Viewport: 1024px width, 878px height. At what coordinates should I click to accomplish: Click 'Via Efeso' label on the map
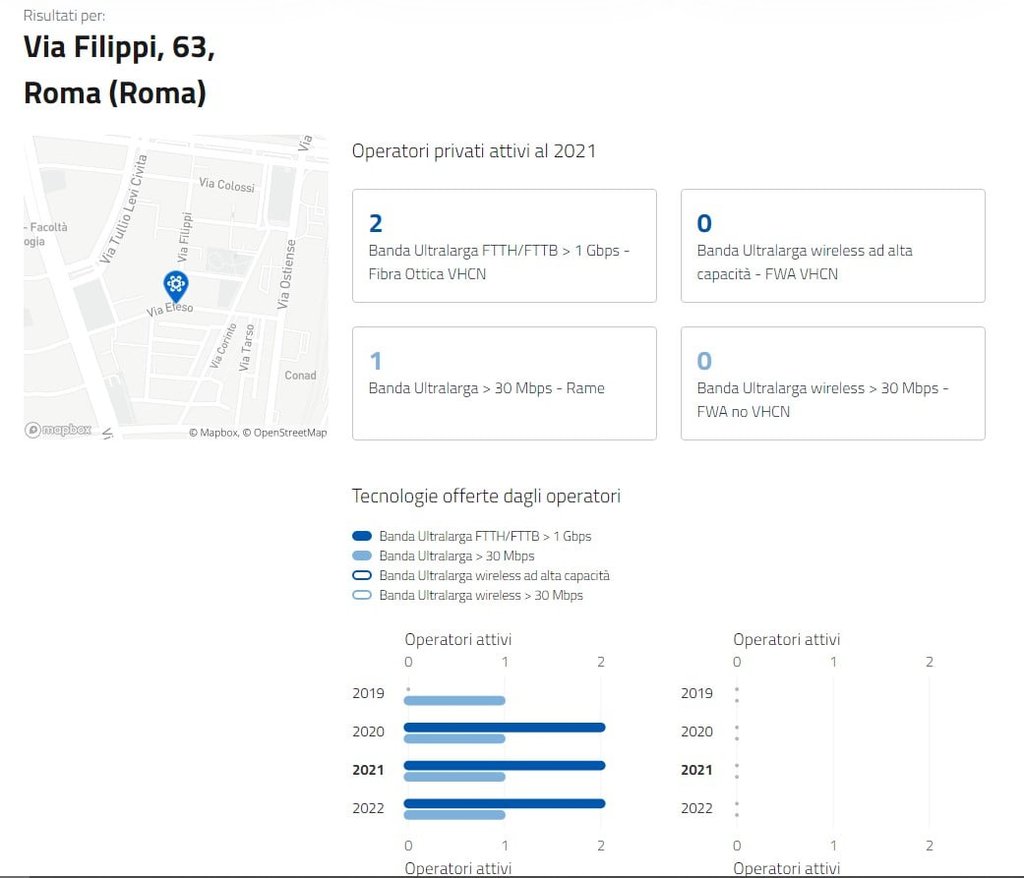pos(170,309)
